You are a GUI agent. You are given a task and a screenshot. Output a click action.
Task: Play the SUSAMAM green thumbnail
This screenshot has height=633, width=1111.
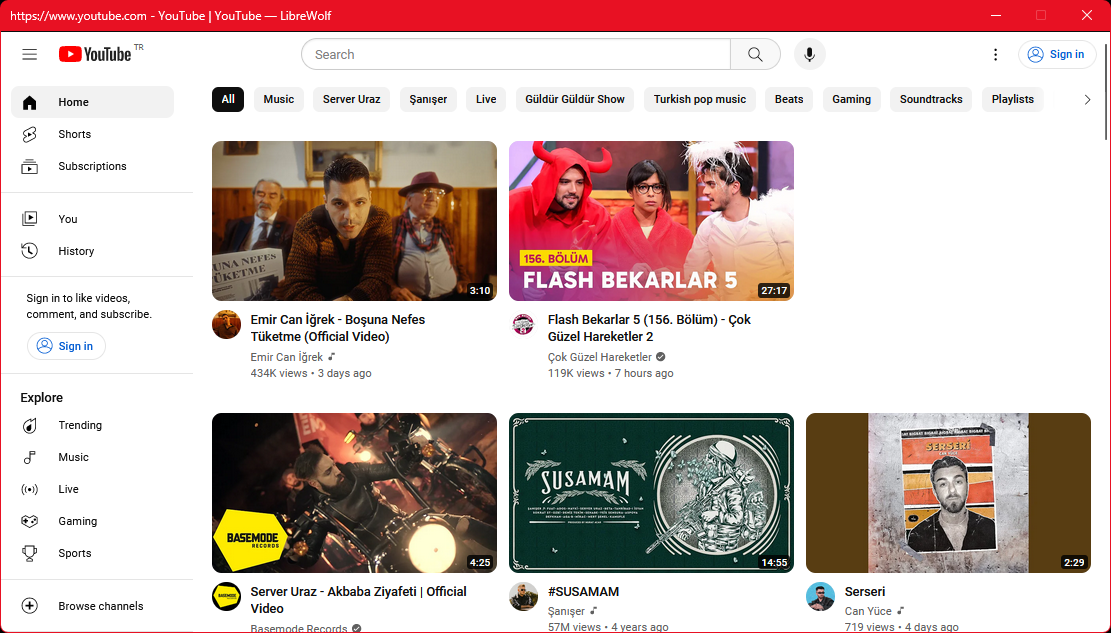tap(651, 493)
